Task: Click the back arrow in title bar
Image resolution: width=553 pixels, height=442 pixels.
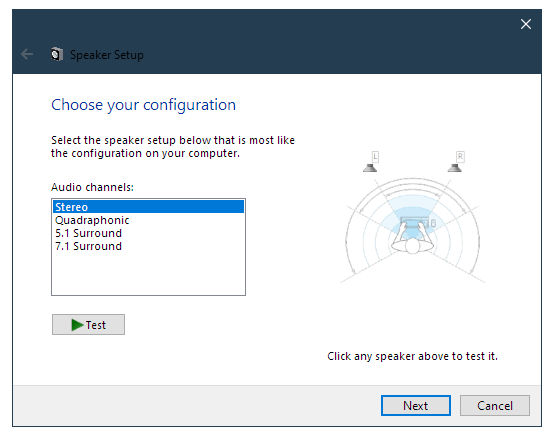Action: (x=27, y=54)
